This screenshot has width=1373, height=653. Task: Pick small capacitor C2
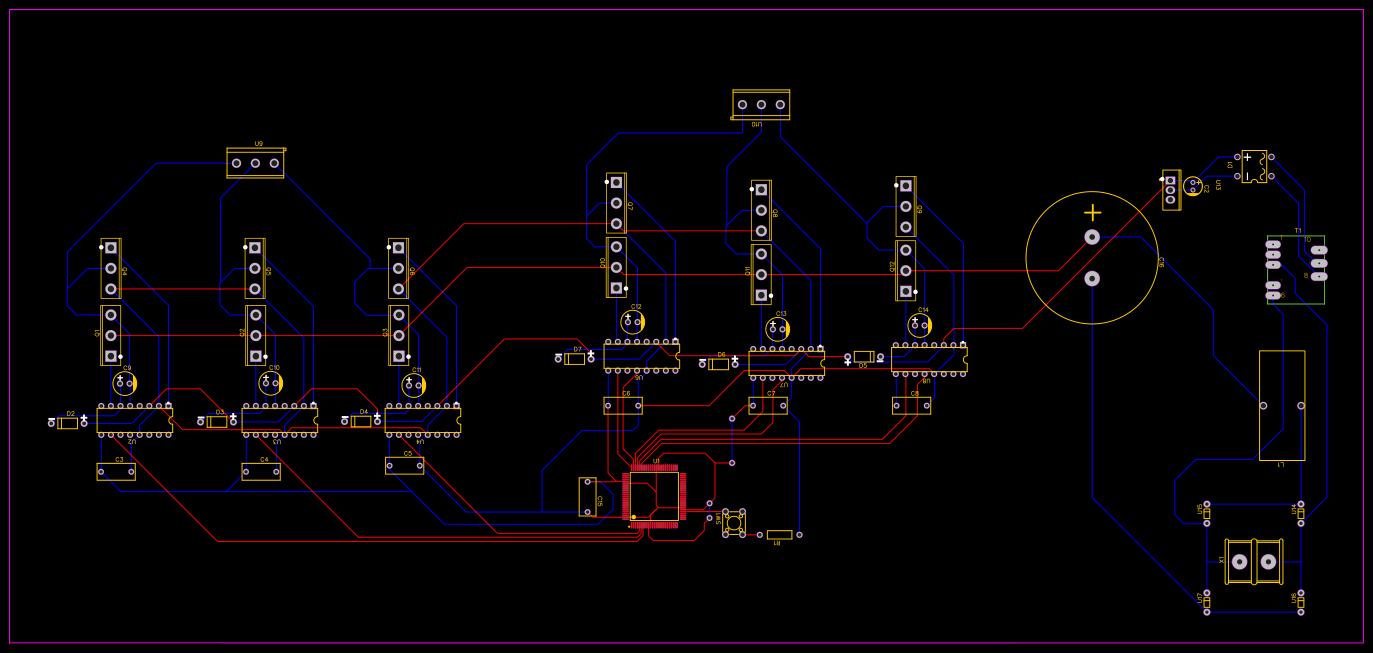point(1193,186)
